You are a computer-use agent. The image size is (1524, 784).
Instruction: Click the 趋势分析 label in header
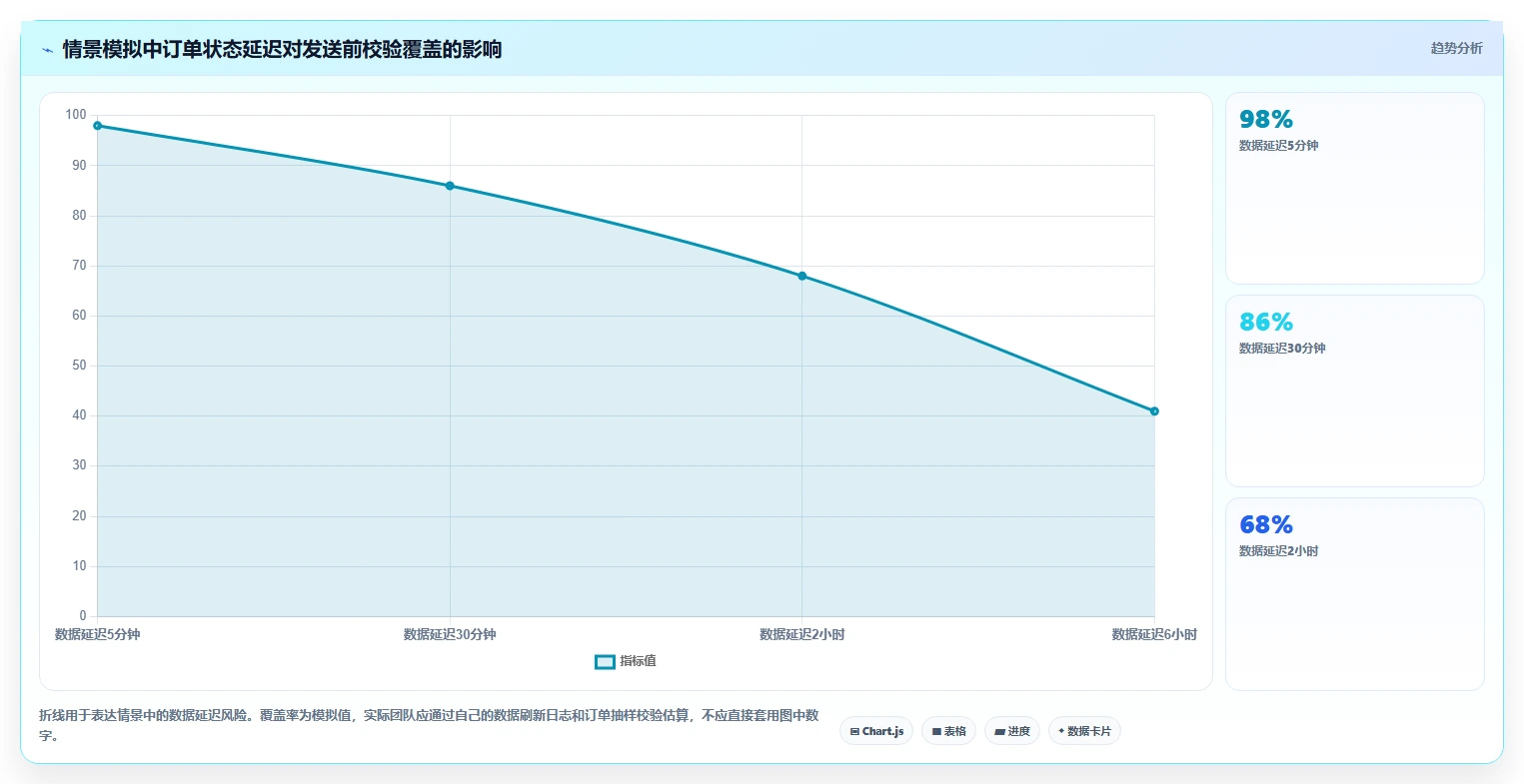click(x=1456, y=48)
